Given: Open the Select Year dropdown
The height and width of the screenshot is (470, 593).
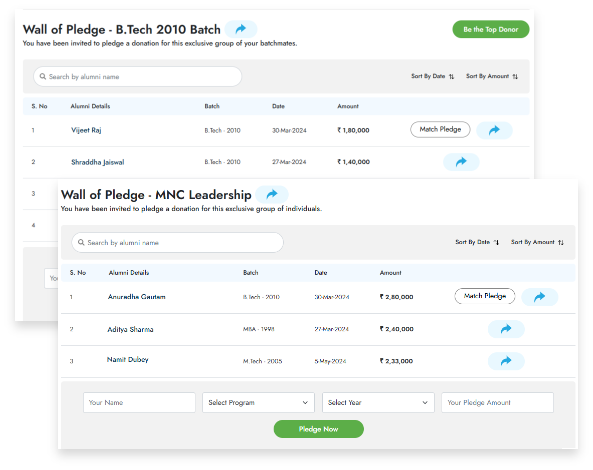Looking at the screenshot, I should [378, 402].
